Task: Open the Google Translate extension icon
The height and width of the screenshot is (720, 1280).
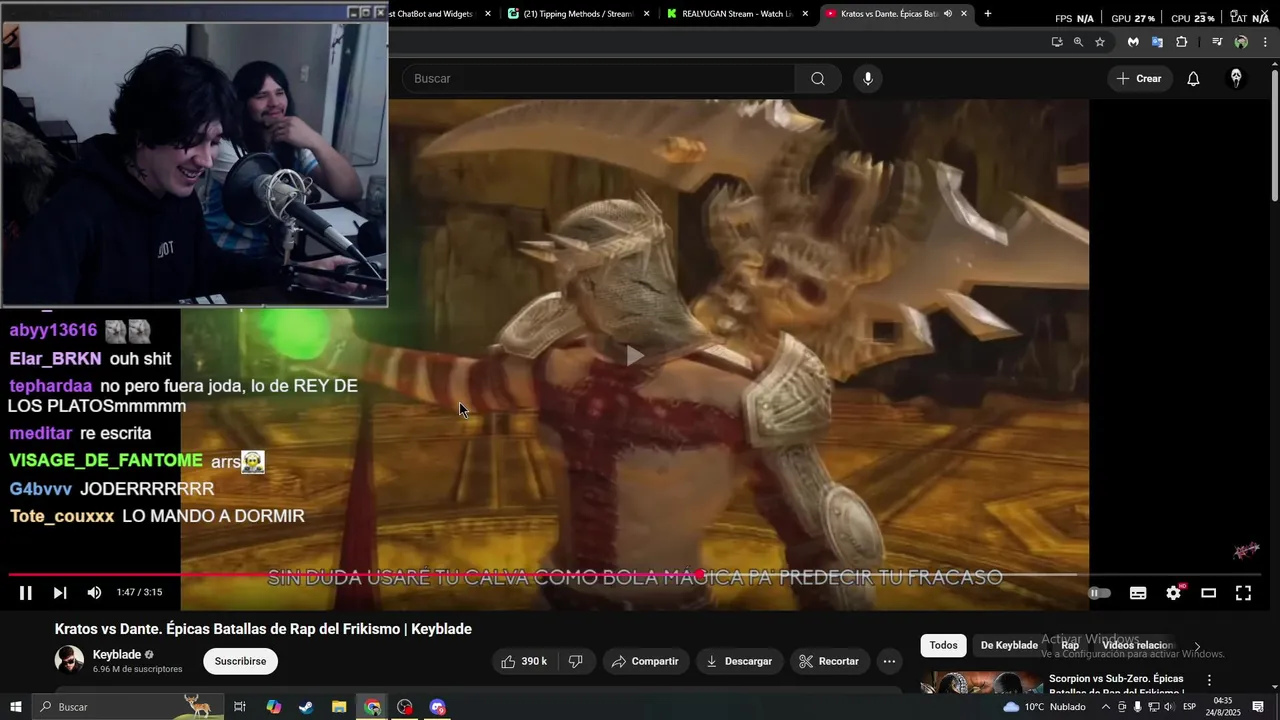Action: [x=1157, y=42]
